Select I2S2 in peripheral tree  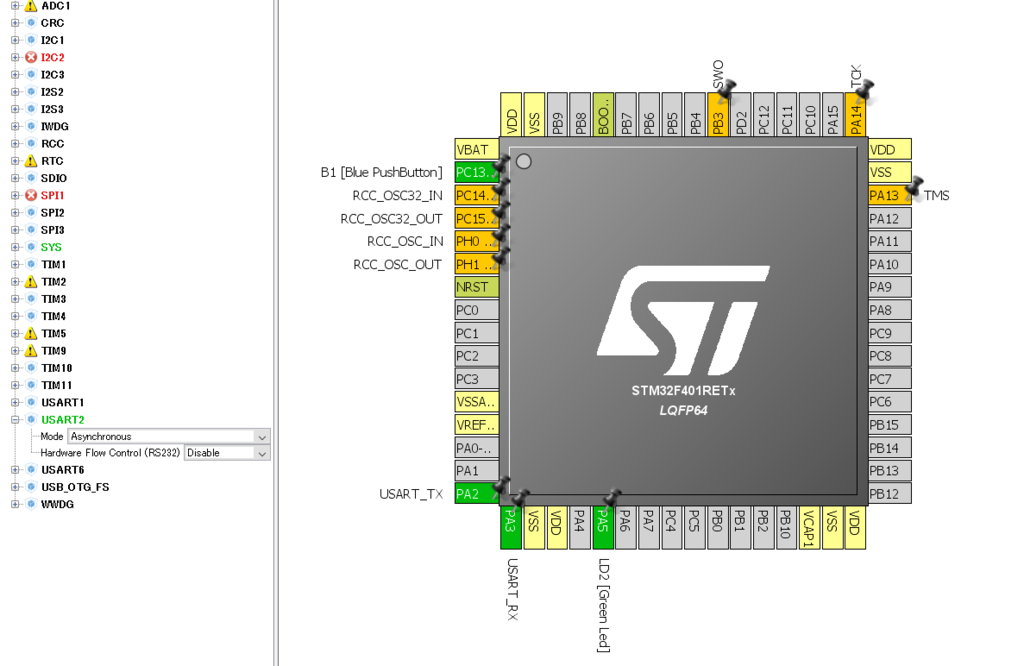point(52,92)
